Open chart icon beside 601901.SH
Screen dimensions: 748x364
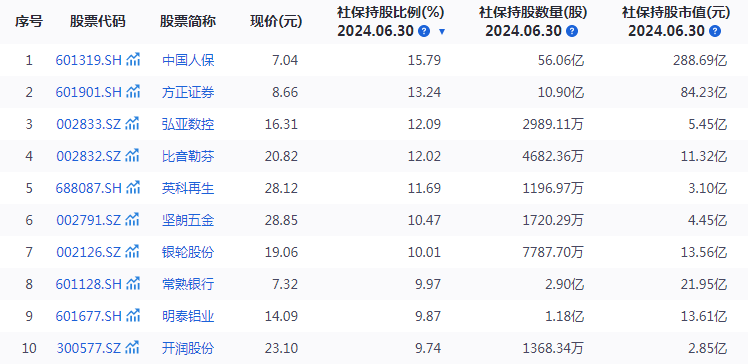tap(133, 92)
